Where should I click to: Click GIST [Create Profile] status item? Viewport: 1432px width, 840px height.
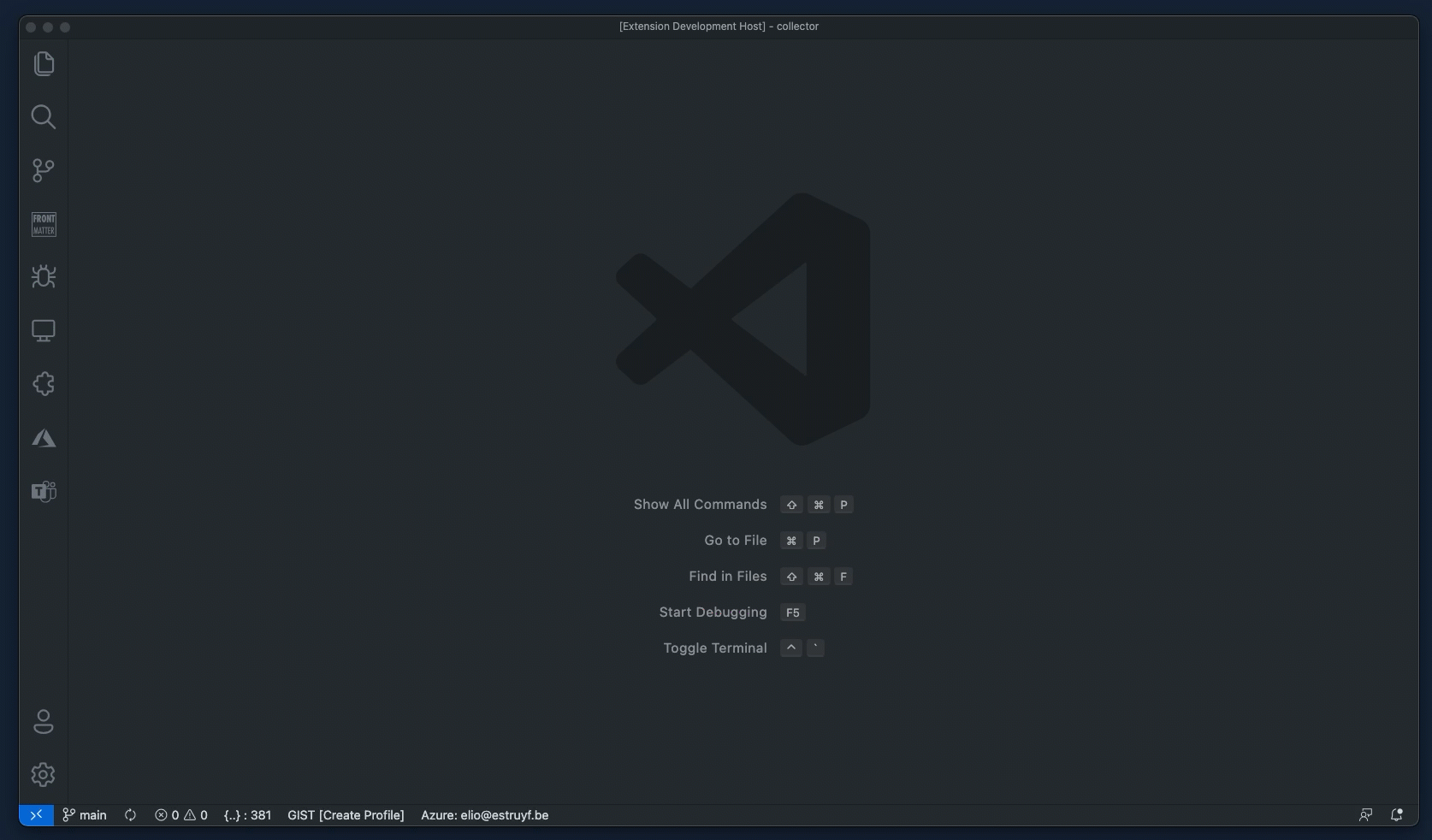tap(346, 815)
